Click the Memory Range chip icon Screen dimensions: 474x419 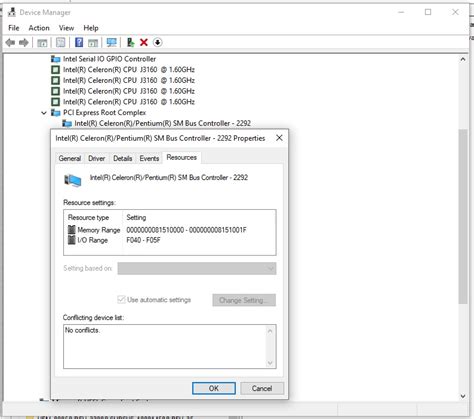pyautogui.click(x=72, y=229)
